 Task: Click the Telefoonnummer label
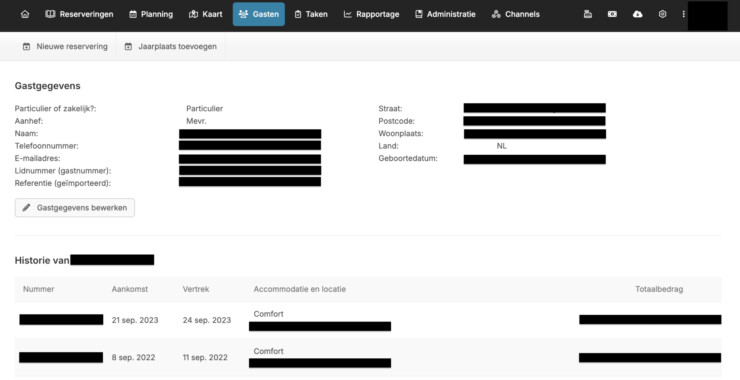(x=47, y=146)
